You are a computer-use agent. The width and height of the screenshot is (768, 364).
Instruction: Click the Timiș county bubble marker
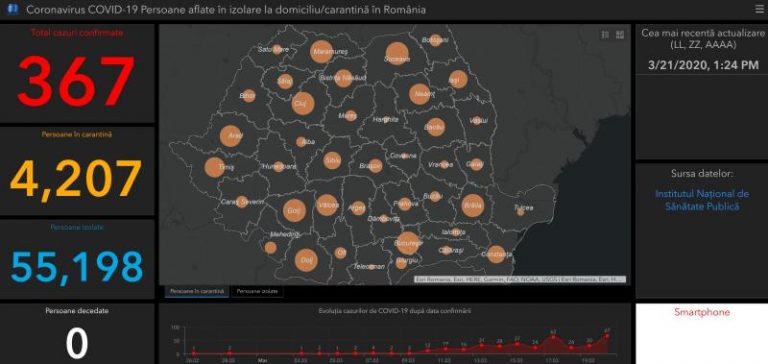pyautogui.click(x=214, y=167)
